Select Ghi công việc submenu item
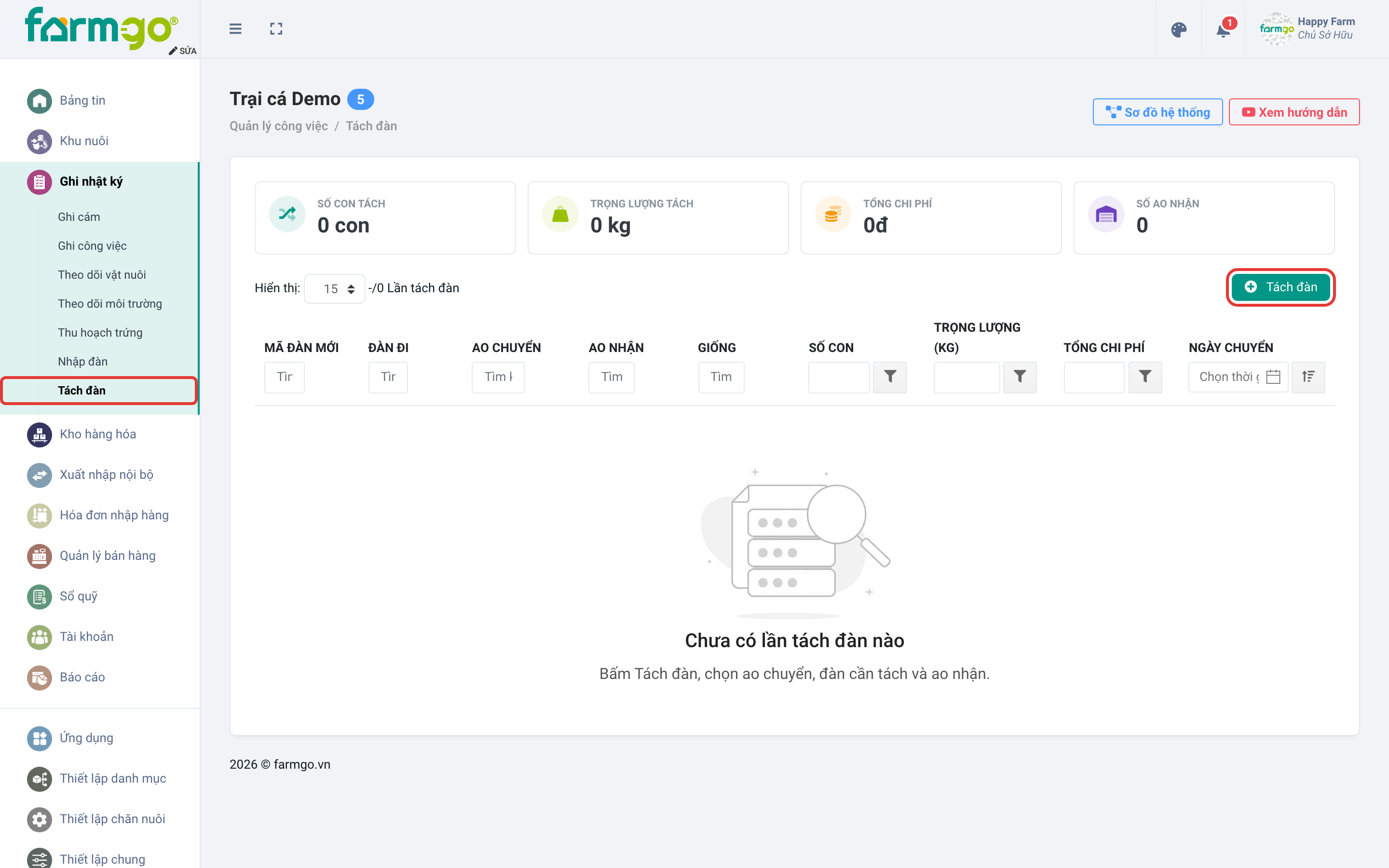This screenshot has width=1389, height=868. click(92, 246)
